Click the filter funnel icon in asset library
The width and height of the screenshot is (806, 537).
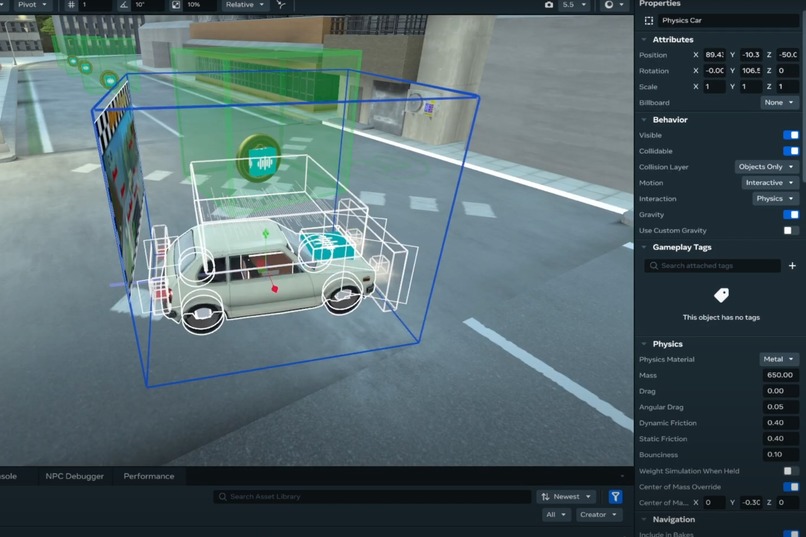pos(615,496)
